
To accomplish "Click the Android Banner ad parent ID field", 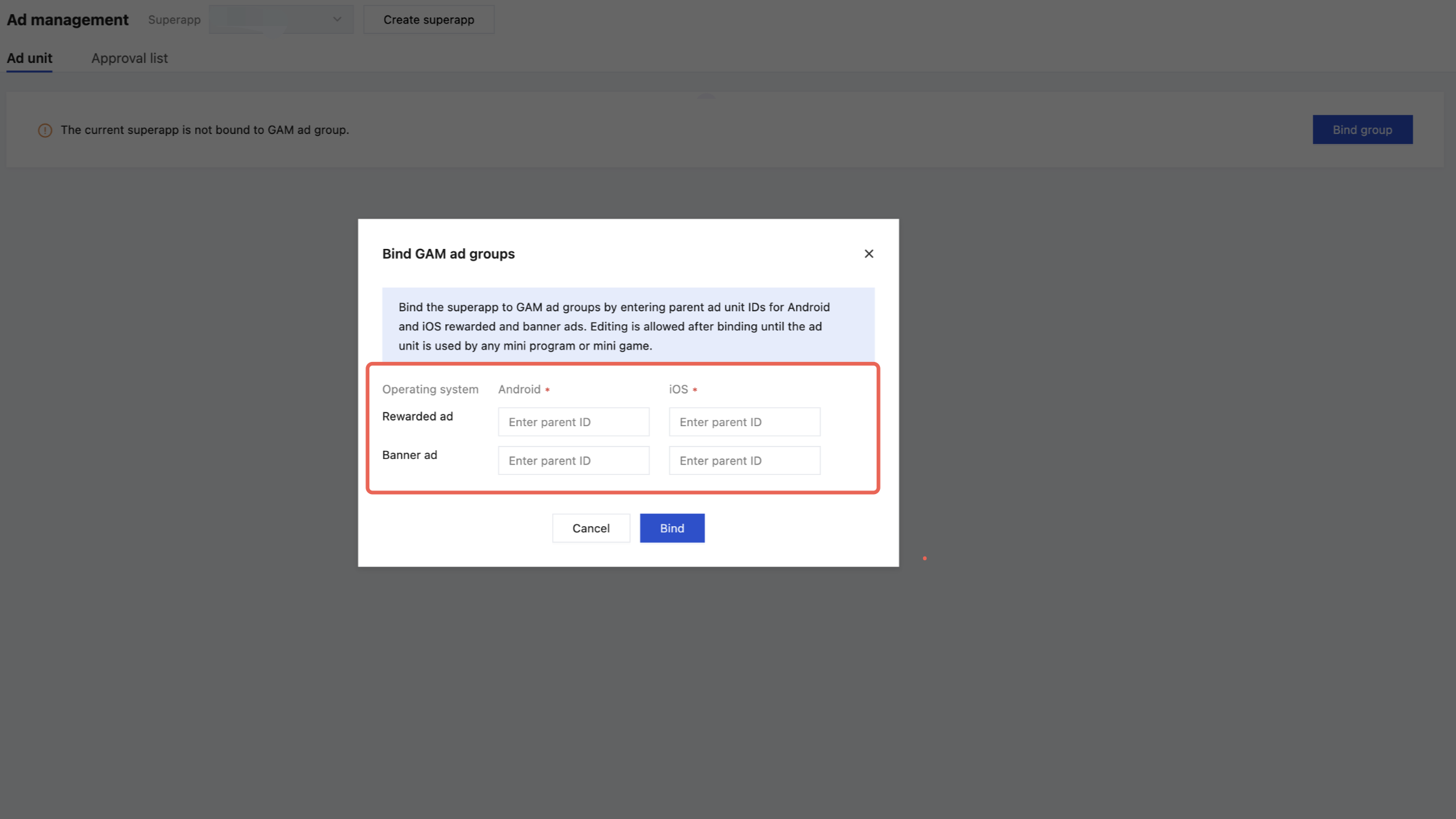I will click(x=573, y=461).
